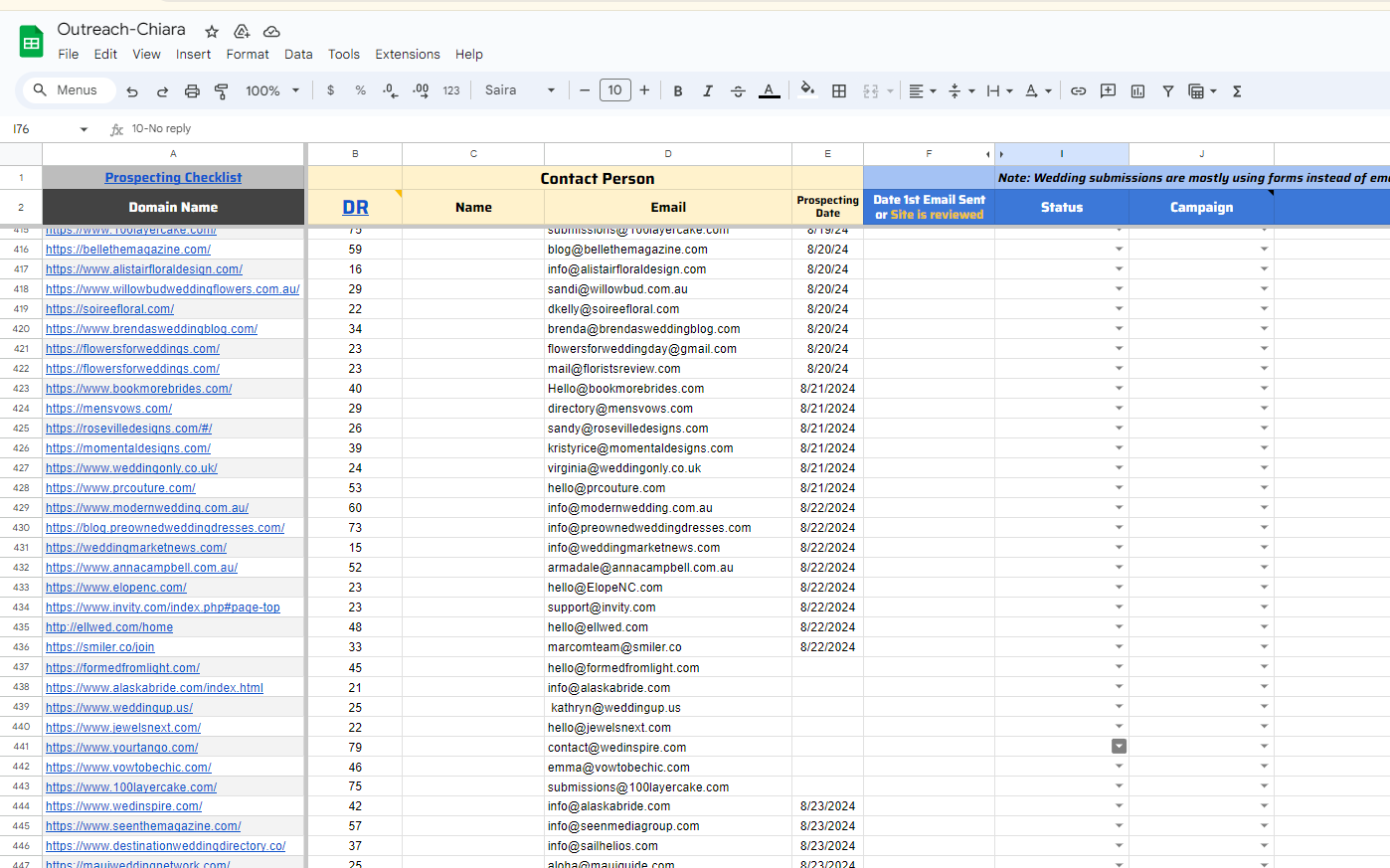Open the Data menu
Image resolution: width=1390 pixels, height=868 pixels.
298,55
